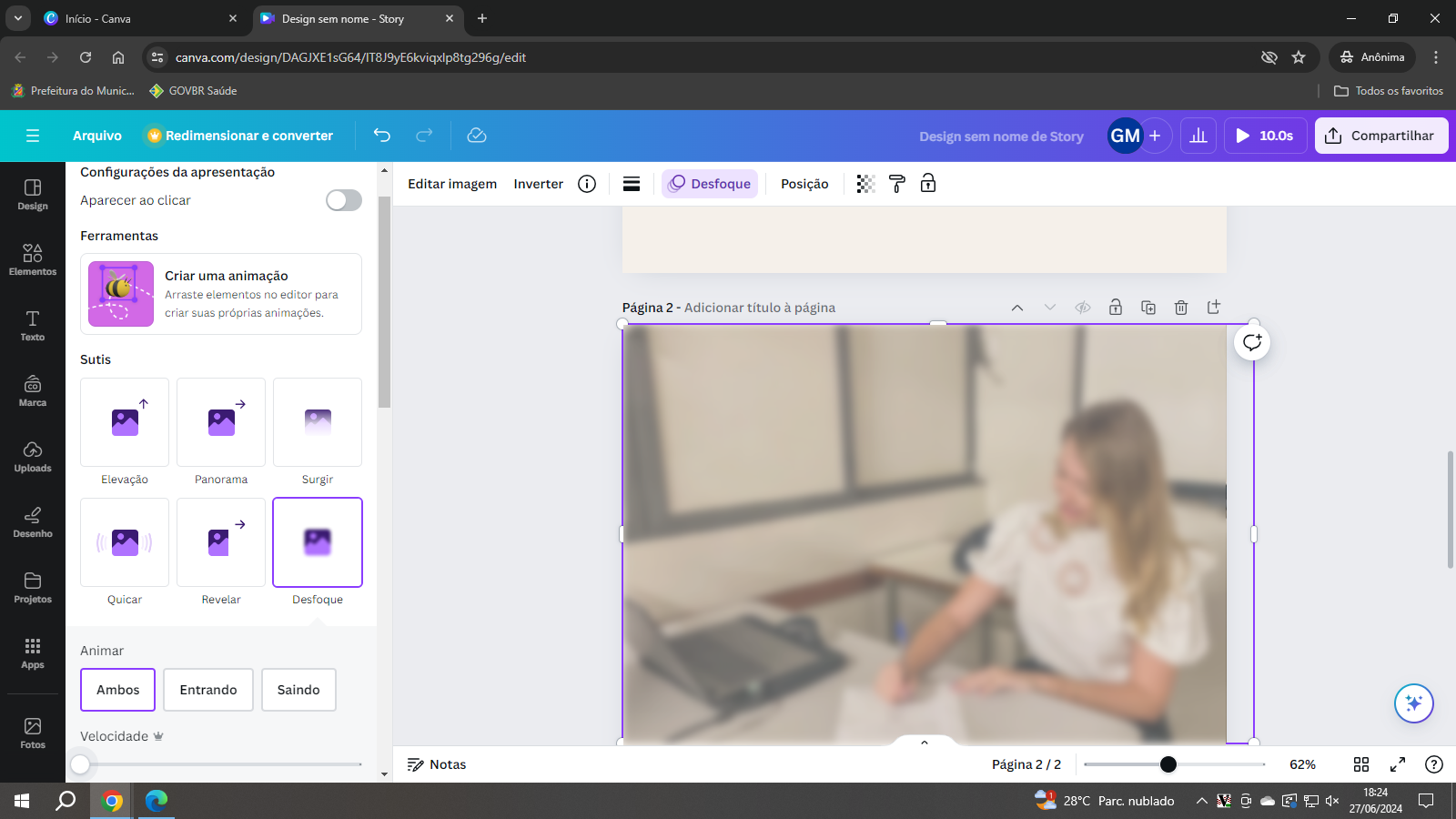The height and width of the screenshot is (819, 1456).
Task: Show hidden system tray icons
Action: (x=1202, y=801)
